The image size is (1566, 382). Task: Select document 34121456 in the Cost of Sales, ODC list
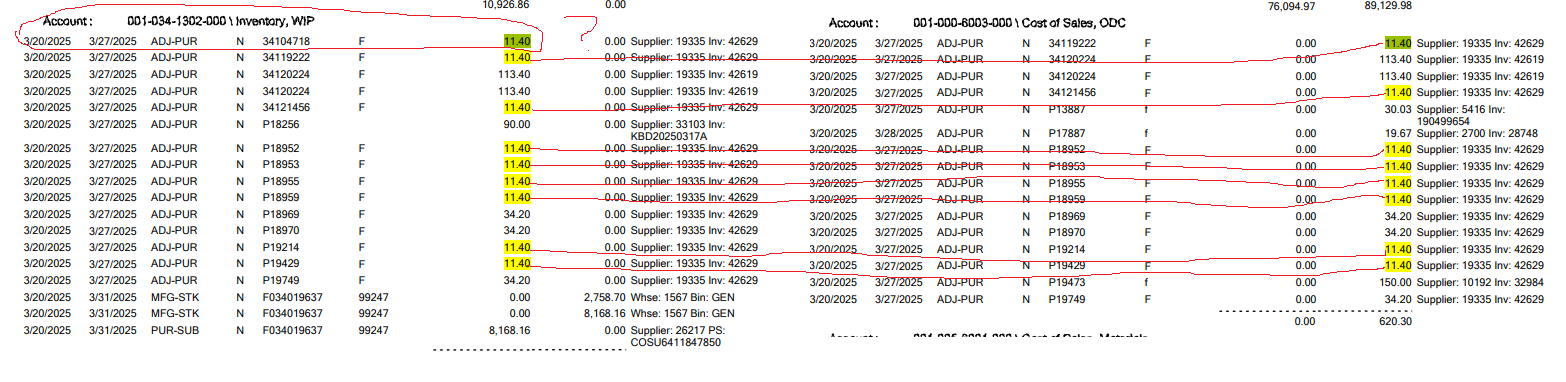pos(1072,92)
